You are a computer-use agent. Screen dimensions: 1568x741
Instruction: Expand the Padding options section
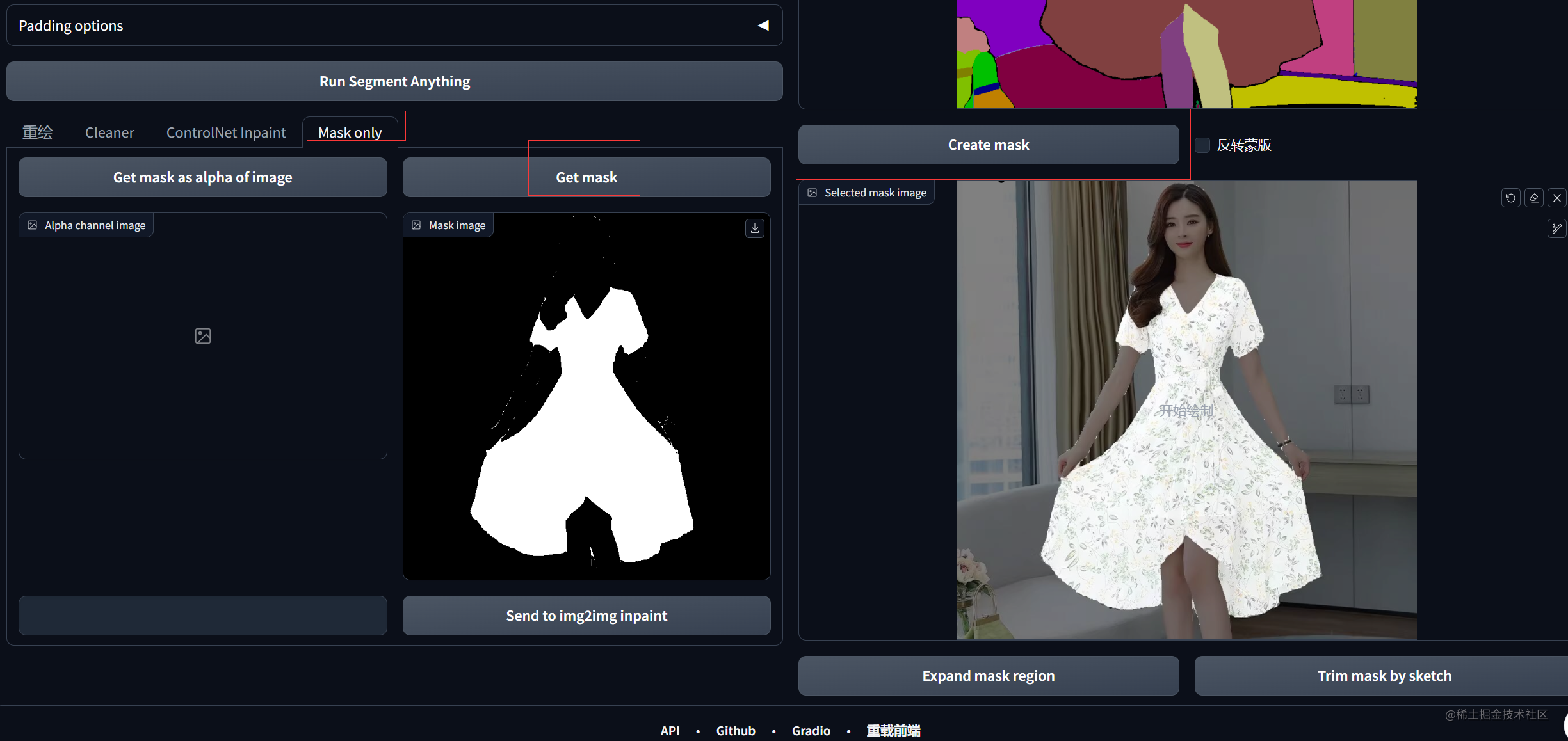click(394, 26)
